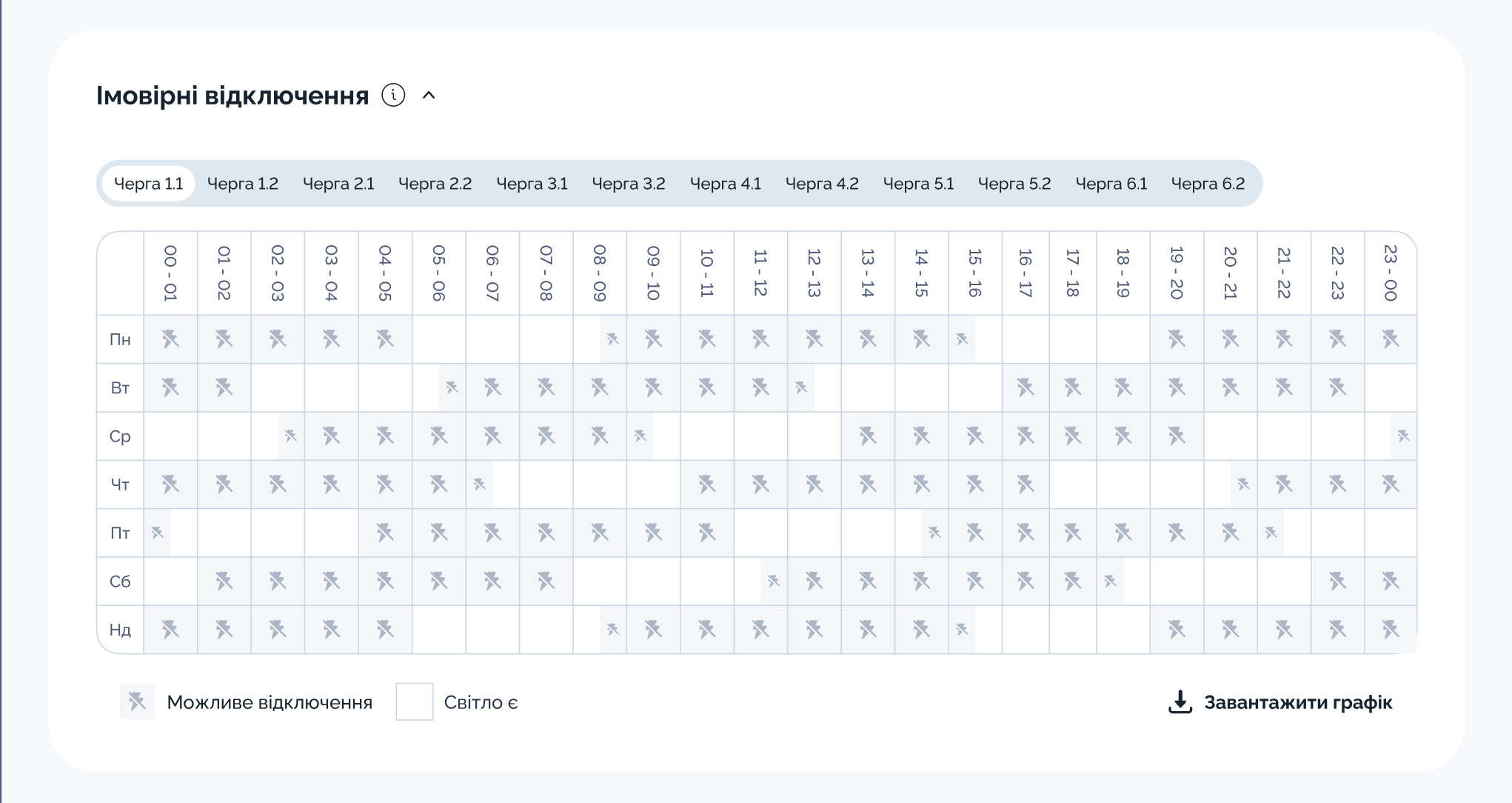Choose the Черга 6.2 tab
1512x803 pixels.
click(x=1208, y=184)
